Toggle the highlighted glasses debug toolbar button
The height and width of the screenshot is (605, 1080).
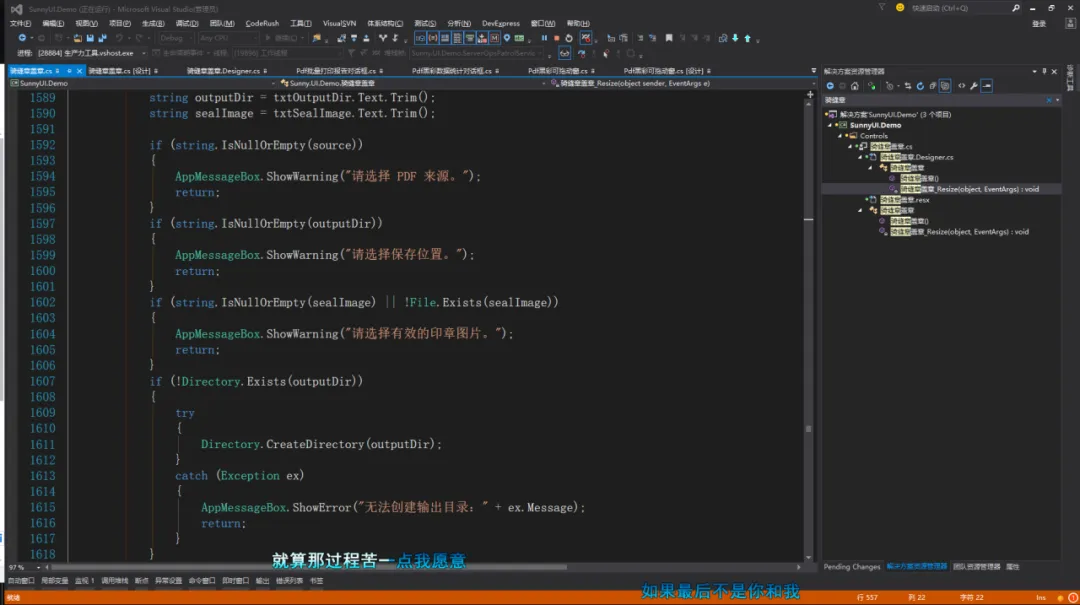click(x=565, y=53)
